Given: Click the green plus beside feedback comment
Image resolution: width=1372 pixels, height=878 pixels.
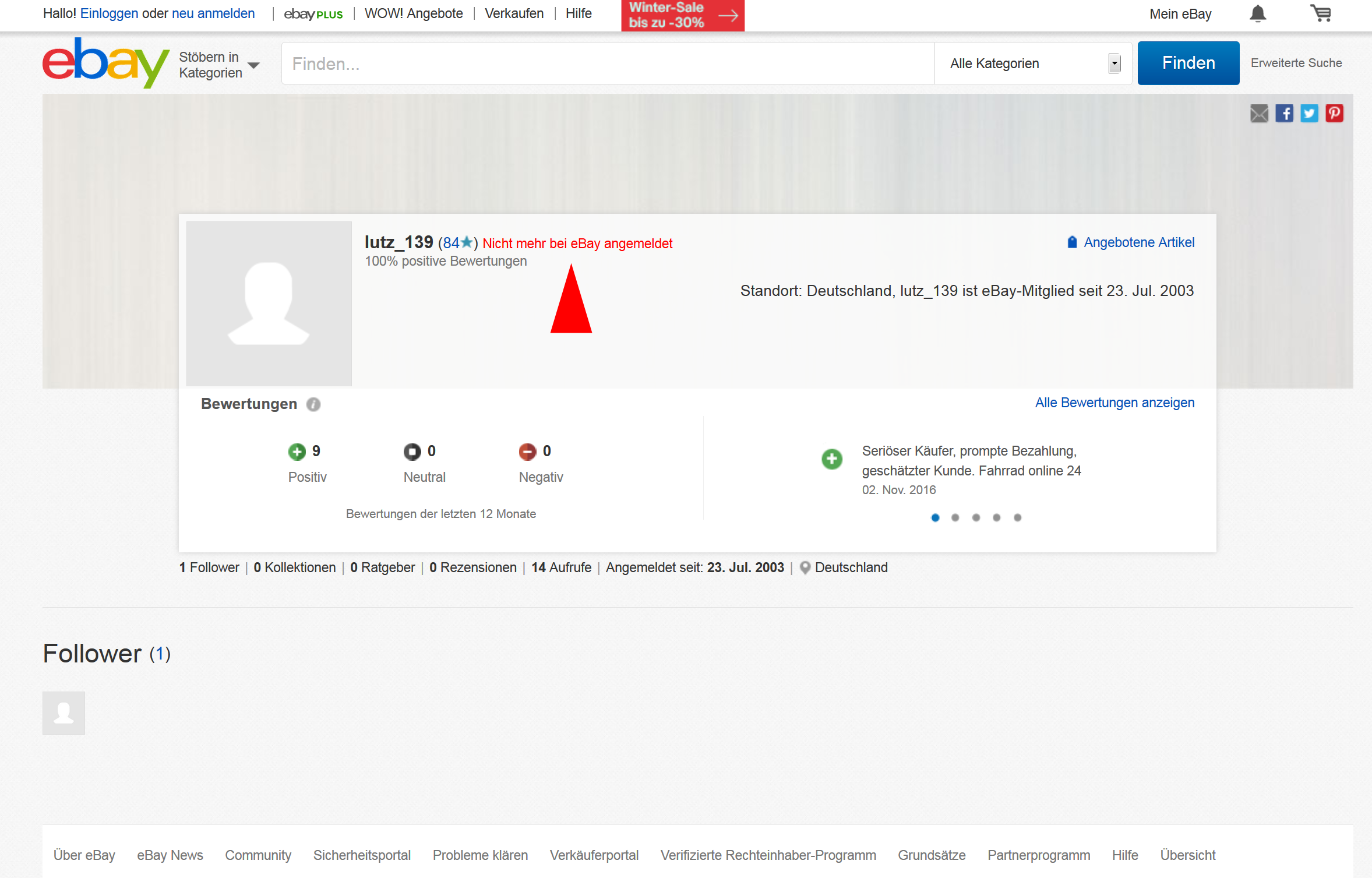Looking at the screenshot, I should 832,459.
